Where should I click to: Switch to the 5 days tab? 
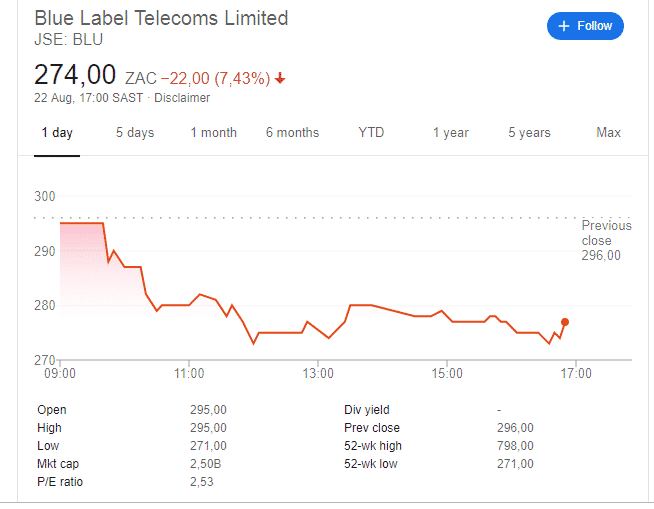(x=135, y=133)
